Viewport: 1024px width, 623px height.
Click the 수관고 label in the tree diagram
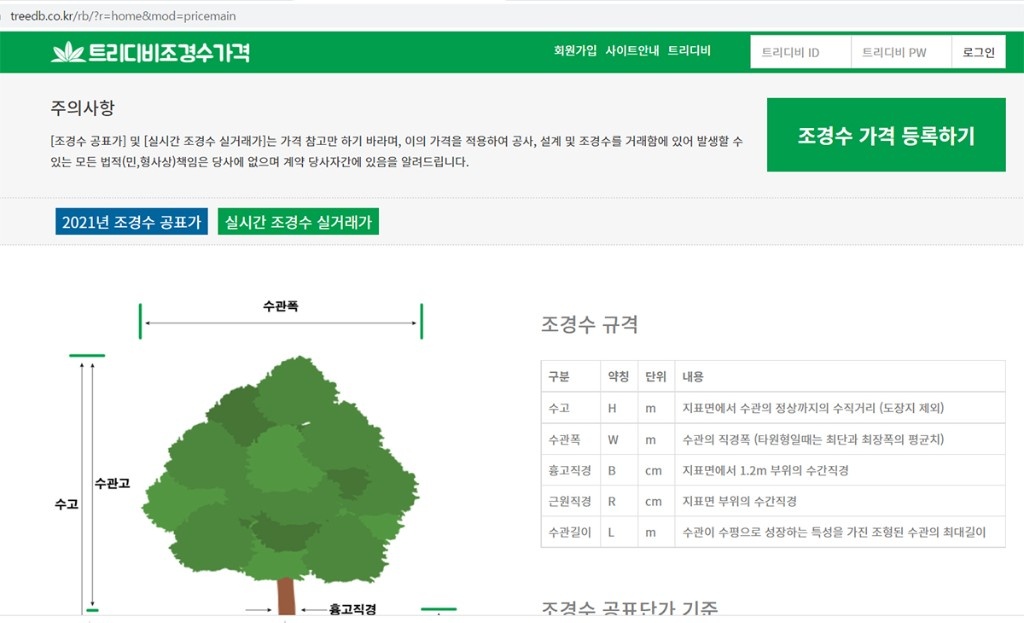click(x=111, y=483)
